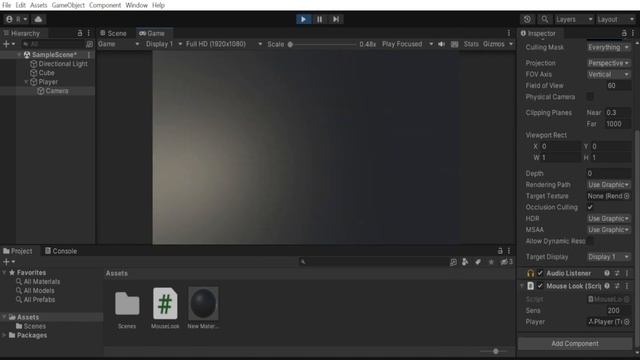Collapse the Mouse Look component expander
640x360 pixels.
522,286
